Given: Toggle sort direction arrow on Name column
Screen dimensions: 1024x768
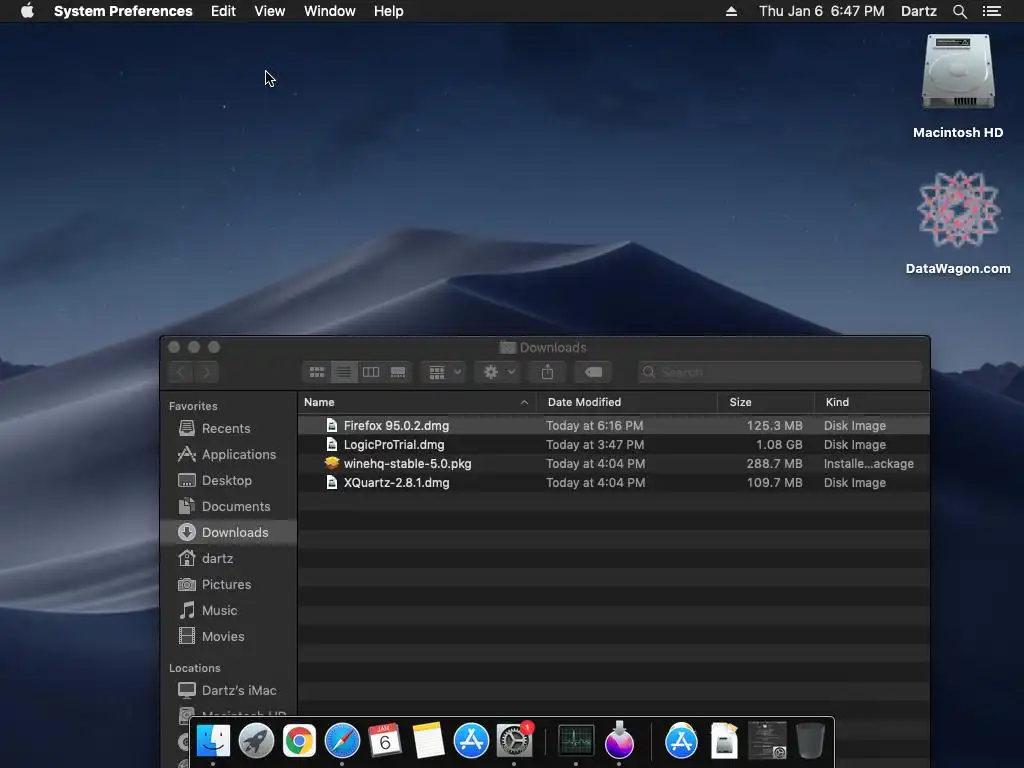Looking at the screenshot, I should [524, 402].
